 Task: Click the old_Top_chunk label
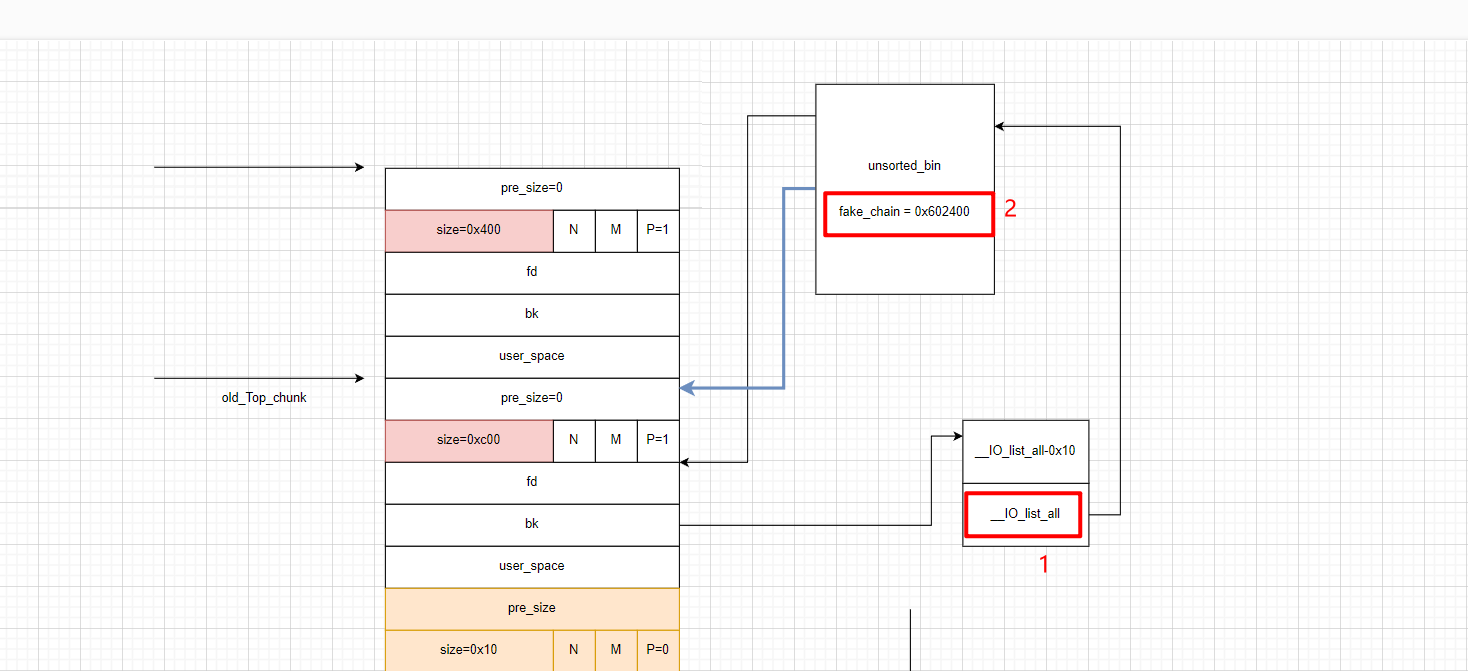click(264, 398)
